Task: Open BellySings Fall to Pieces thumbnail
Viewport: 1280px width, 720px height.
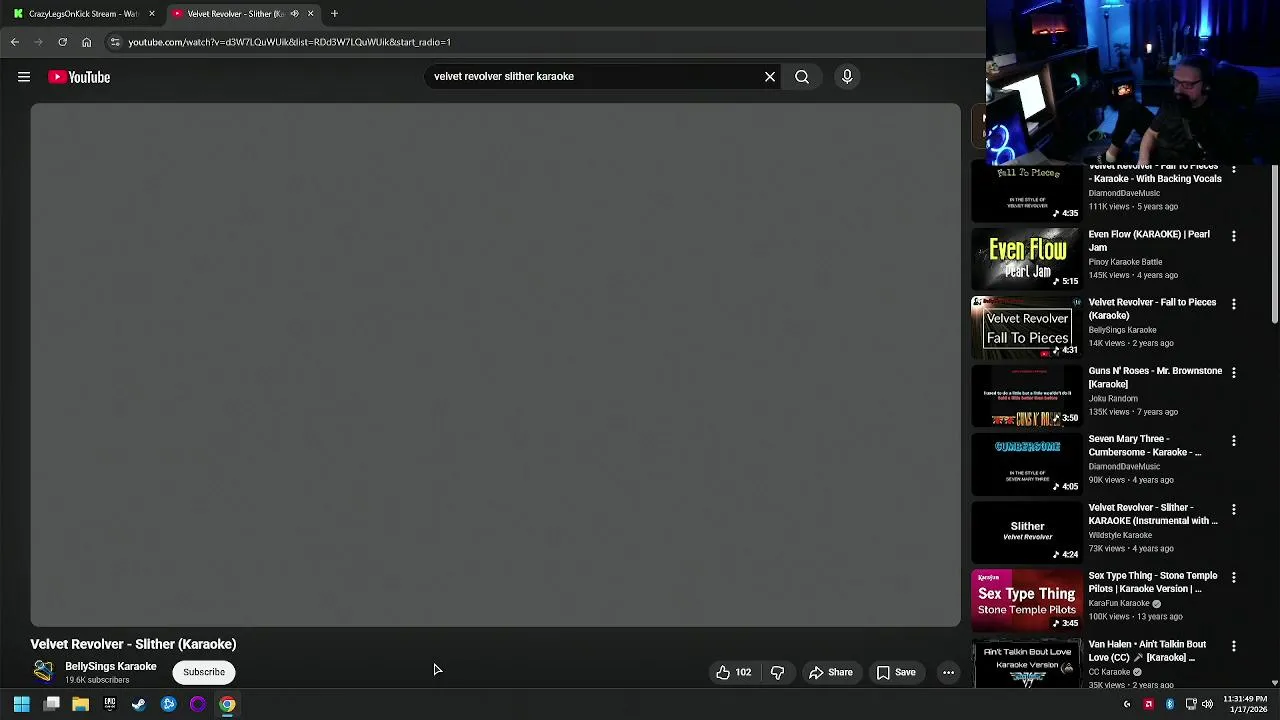Action: tap(1027, 327)
